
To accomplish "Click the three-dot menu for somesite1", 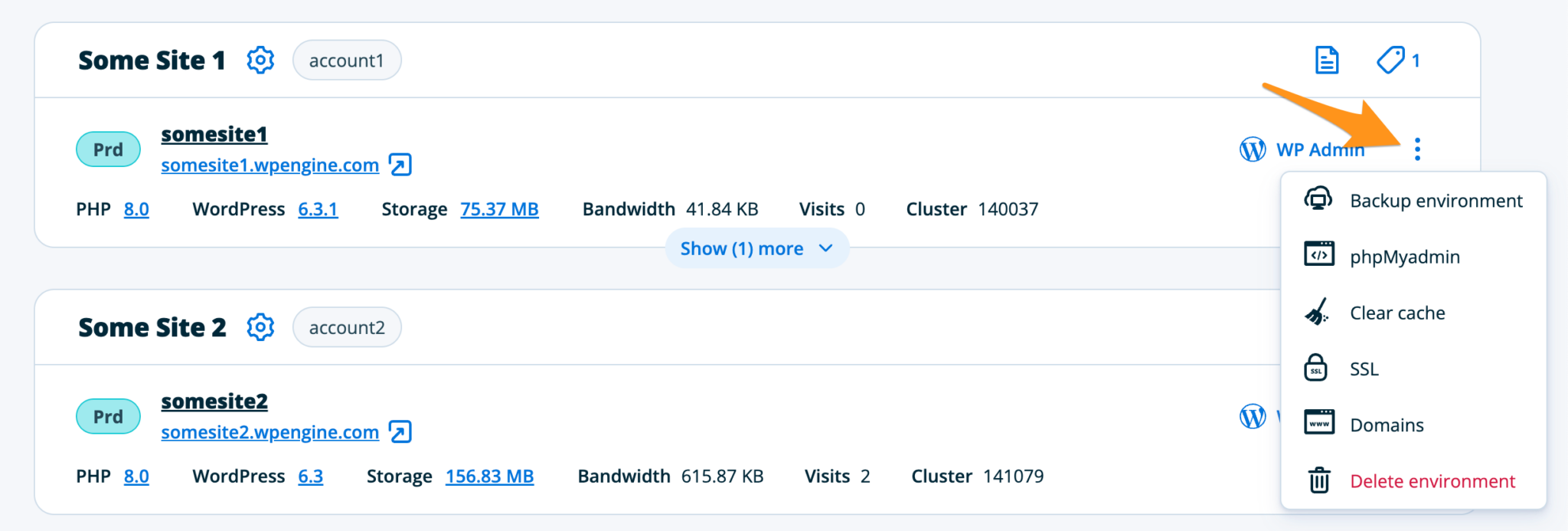I will pos(1417,149).
